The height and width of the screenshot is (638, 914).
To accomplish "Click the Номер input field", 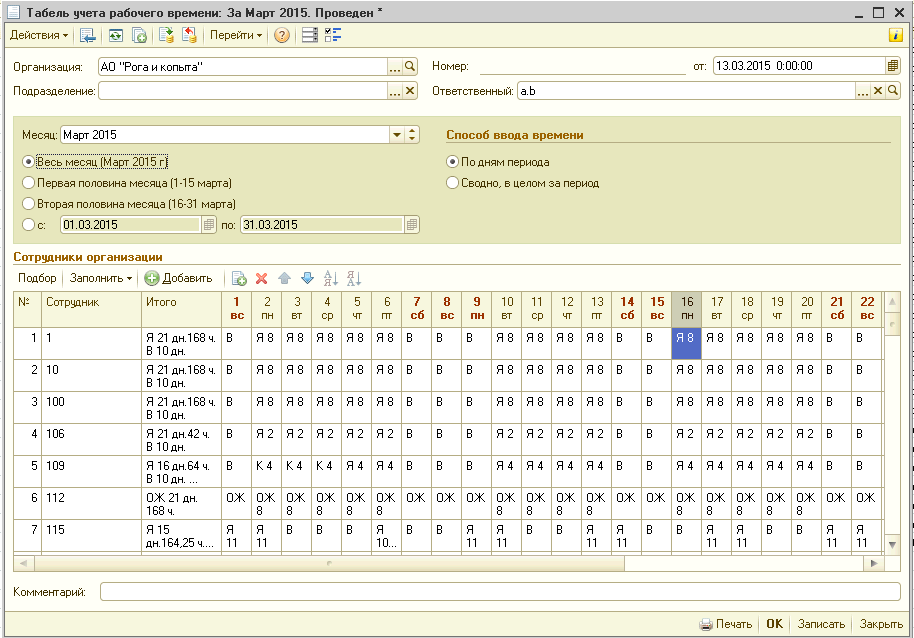I will (x=582, y=66).
